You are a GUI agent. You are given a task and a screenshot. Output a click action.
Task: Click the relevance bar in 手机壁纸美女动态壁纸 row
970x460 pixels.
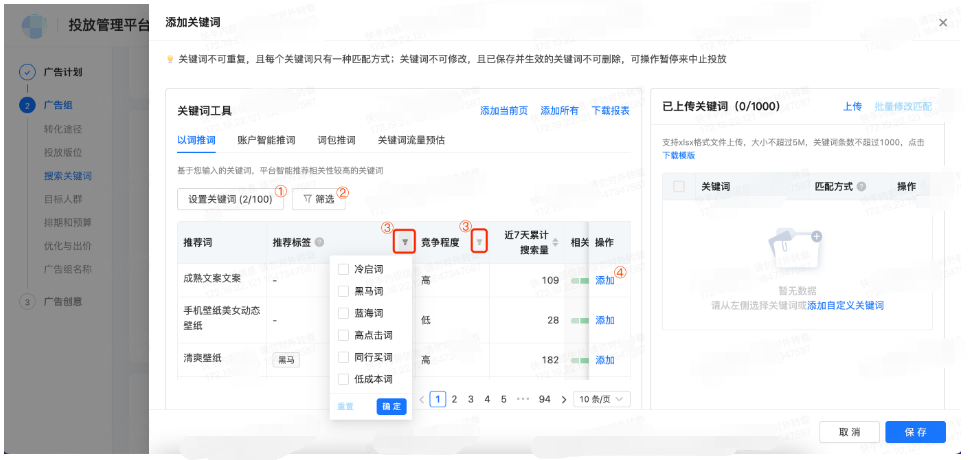(x=580, y=320)
